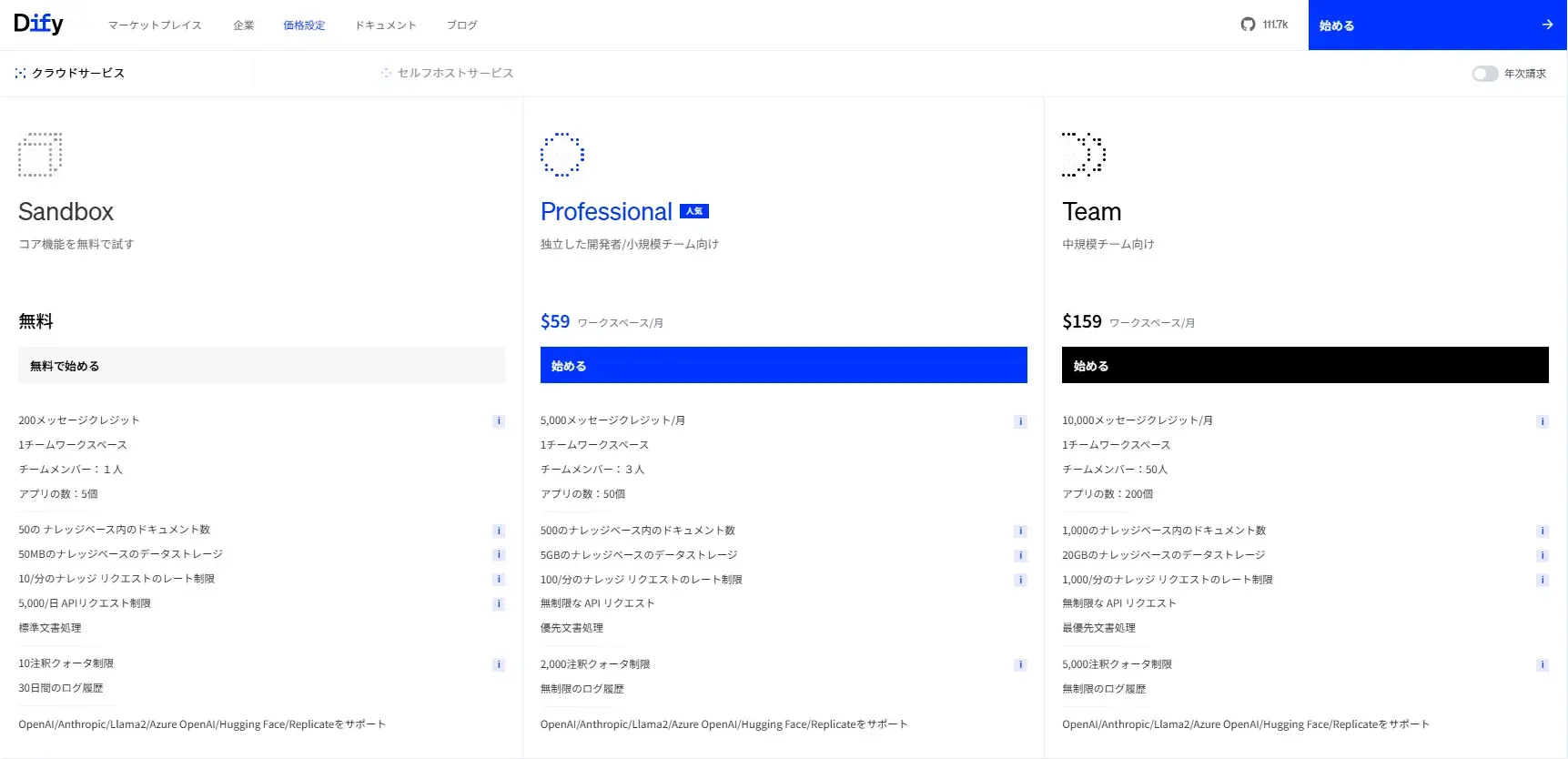Enable the 年次請求 annual billing toggle
Image resolution: width=1568 pixels, height=759 pixels.
pyautogui.click(x=1485, y=74)
